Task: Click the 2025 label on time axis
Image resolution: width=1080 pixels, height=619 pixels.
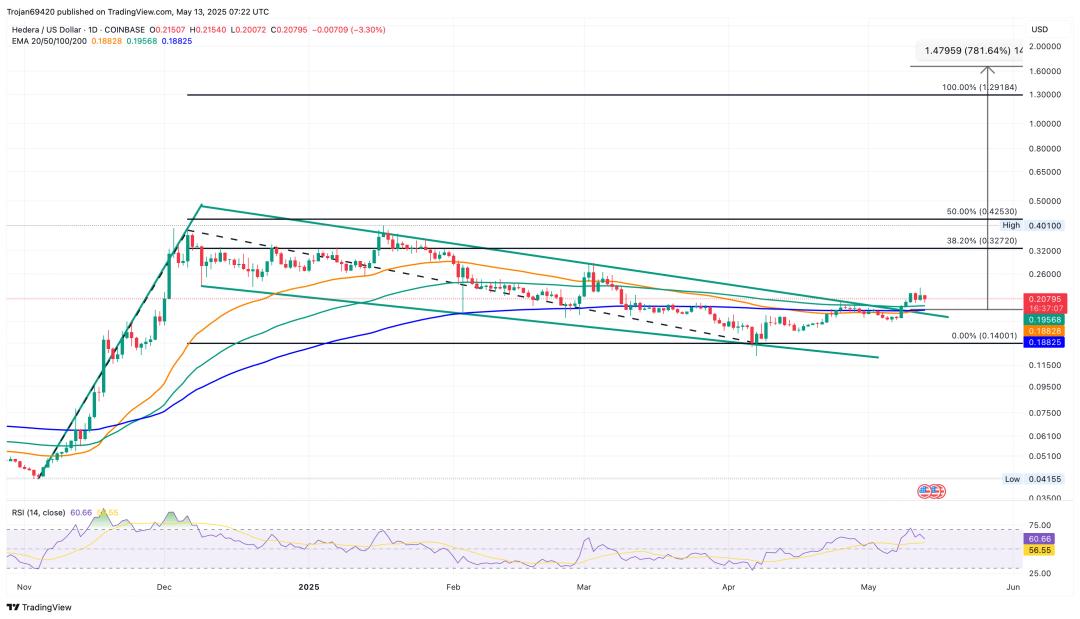Action: tap(309, 587)
